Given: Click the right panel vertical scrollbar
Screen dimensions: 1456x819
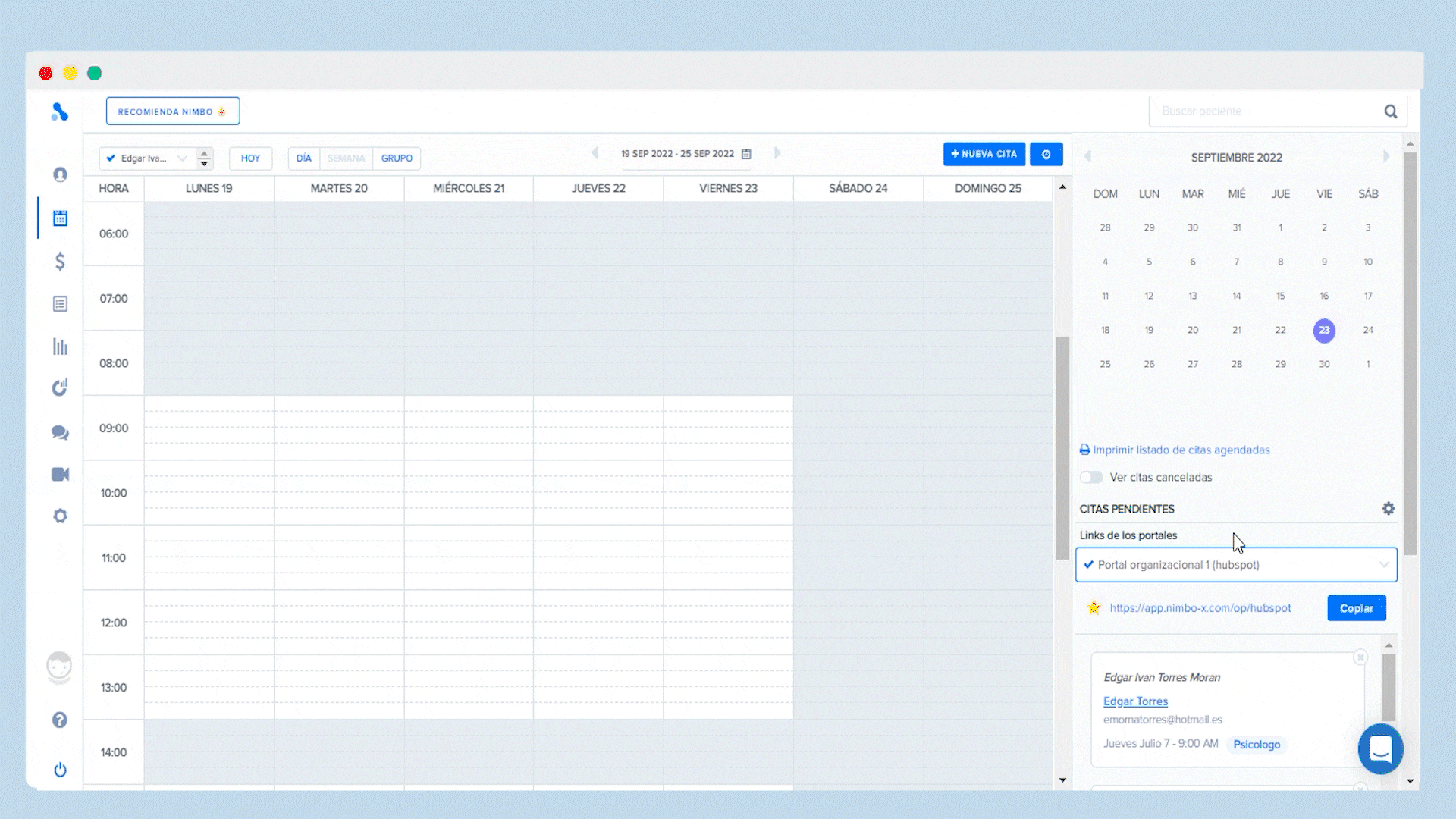Looking at the screenshot, I should point(1410,353).
